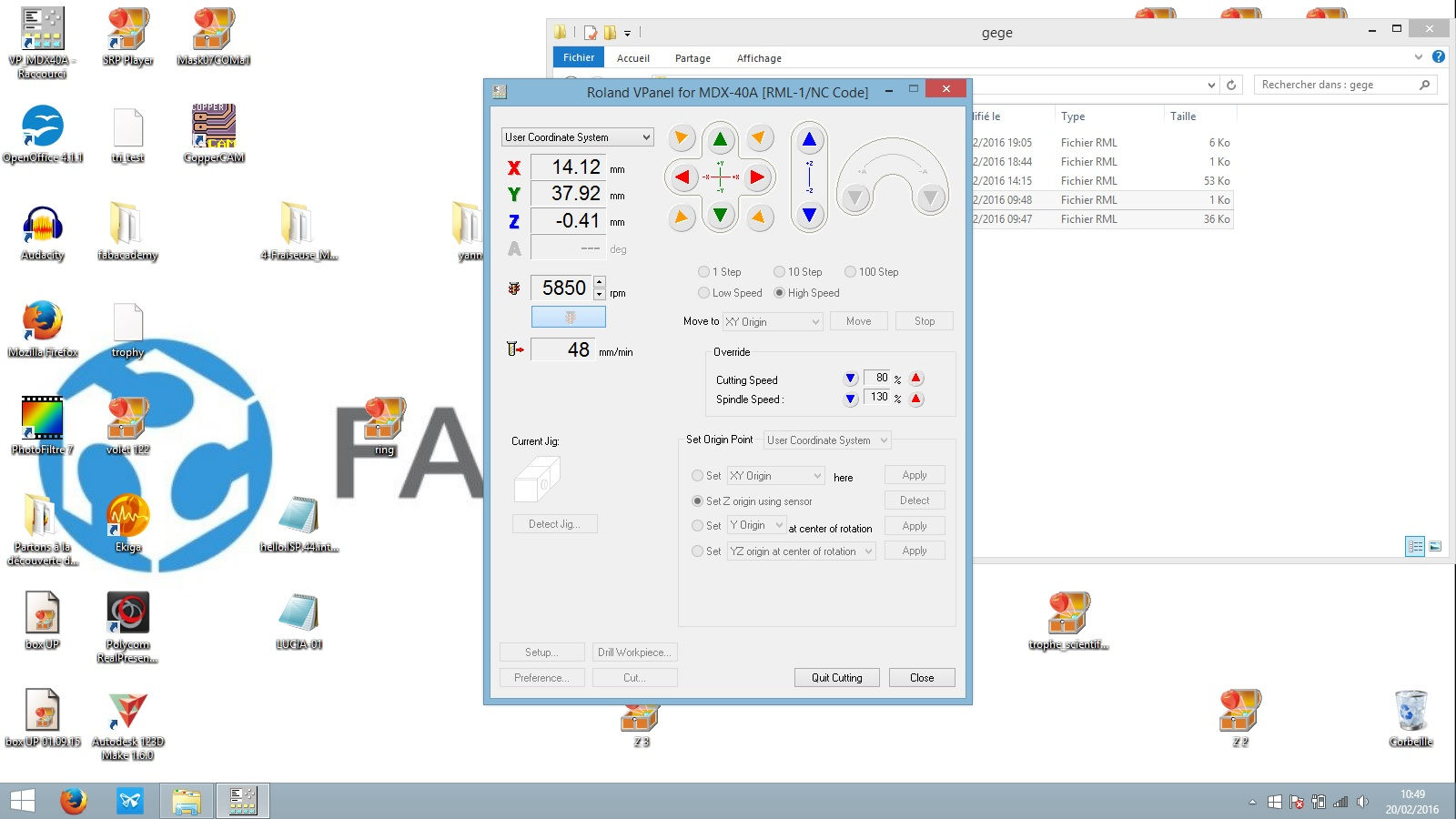The width and height of the screenshot is (1456, 819).
Task: Click the volume icon in system tray
Action: click(1362, 802)
